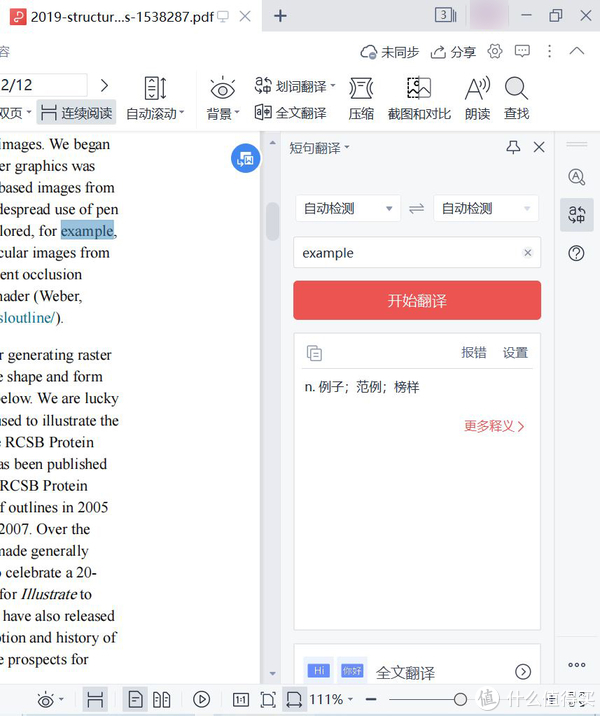Click the blue floating image-convert button
The height and width of the screenshot is (716, 600).
click(x=245, y=158)
